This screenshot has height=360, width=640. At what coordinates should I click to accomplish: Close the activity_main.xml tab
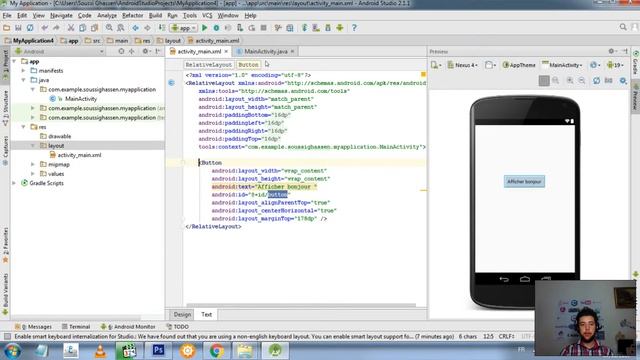click(x=226, y=51)
